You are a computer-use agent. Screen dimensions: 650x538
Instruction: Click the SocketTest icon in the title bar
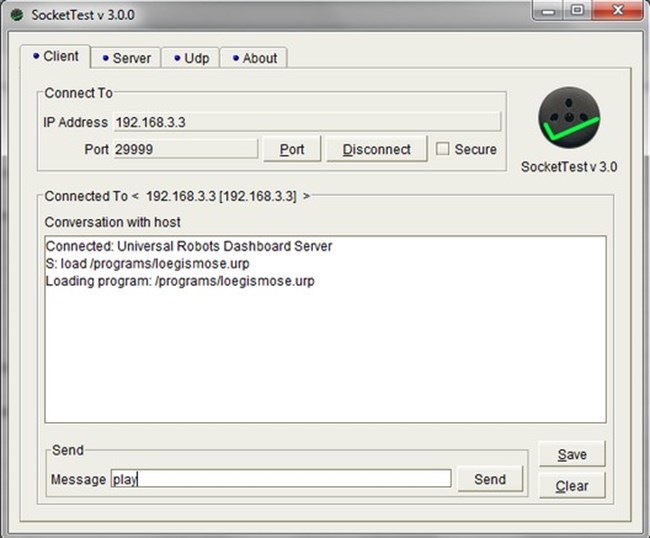tap(16, 13)
